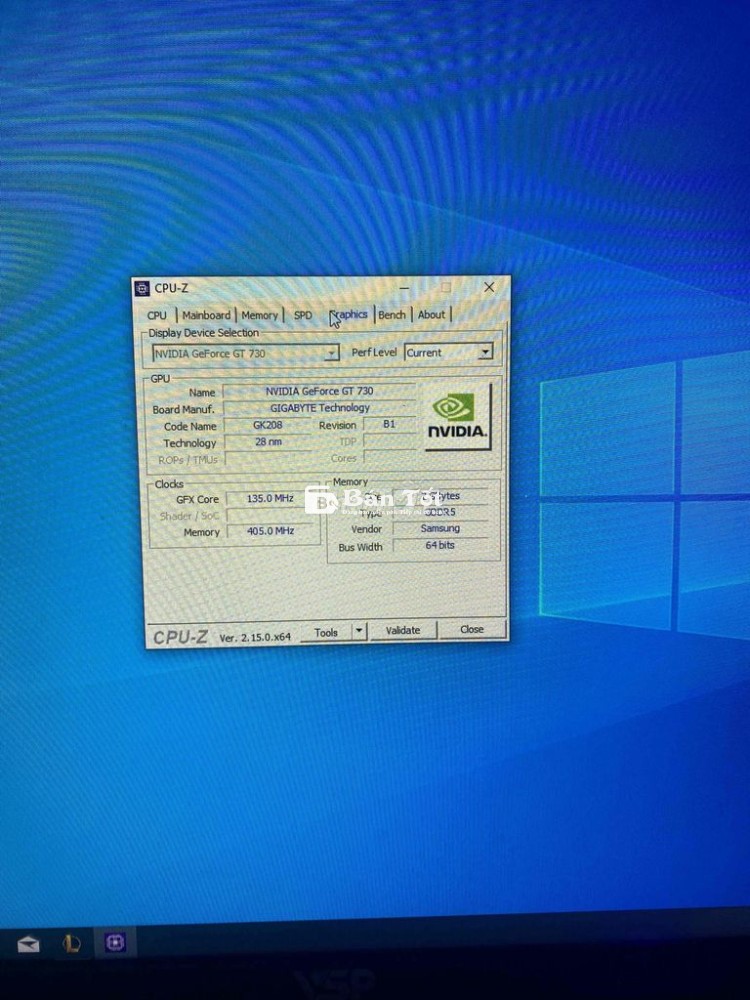This screenshot has width=750, height=1000.
Task: Switch to the About tab
Action: tap(432, 314)
